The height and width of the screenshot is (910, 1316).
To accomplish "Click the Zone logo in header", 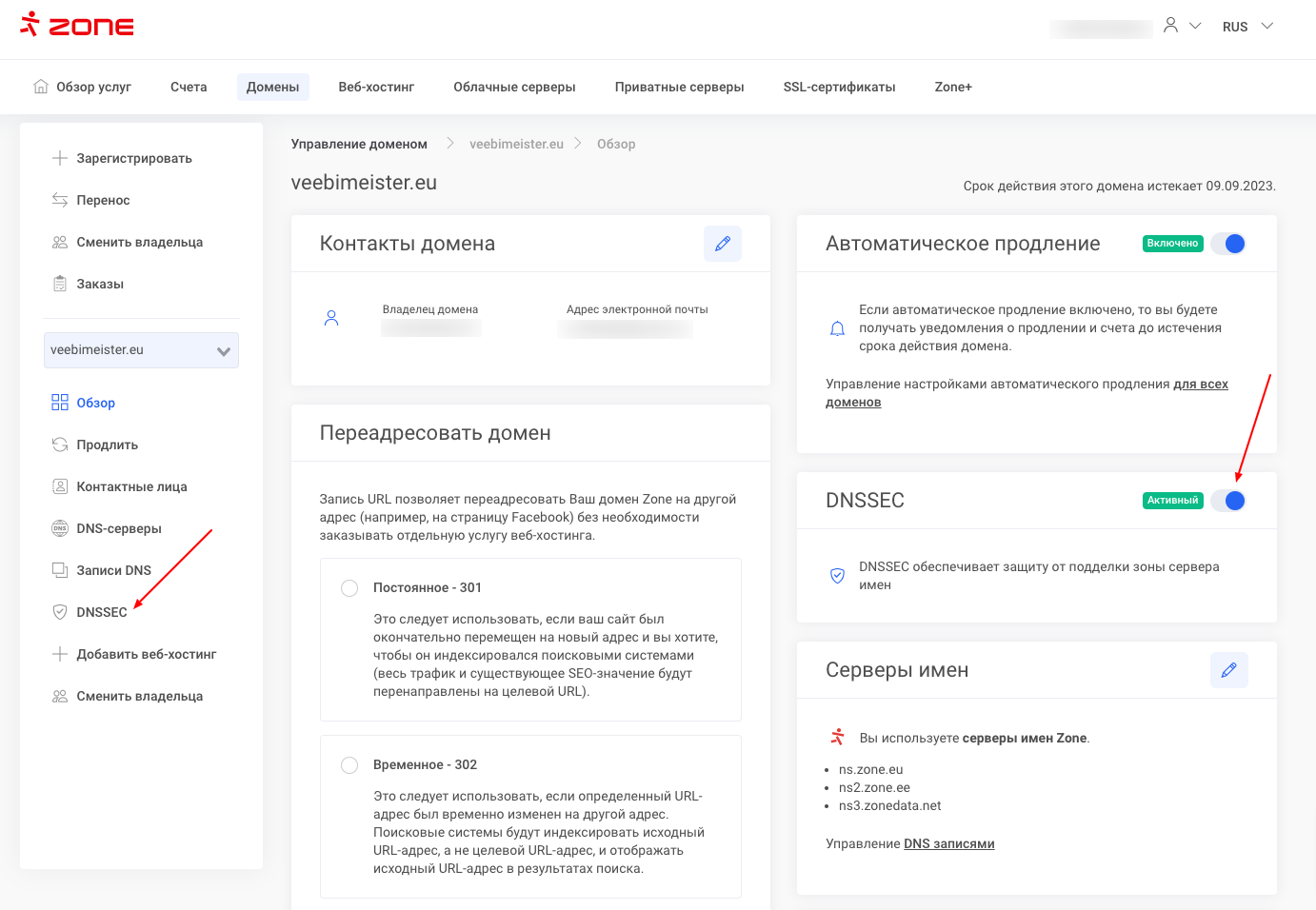I will 77,25.
